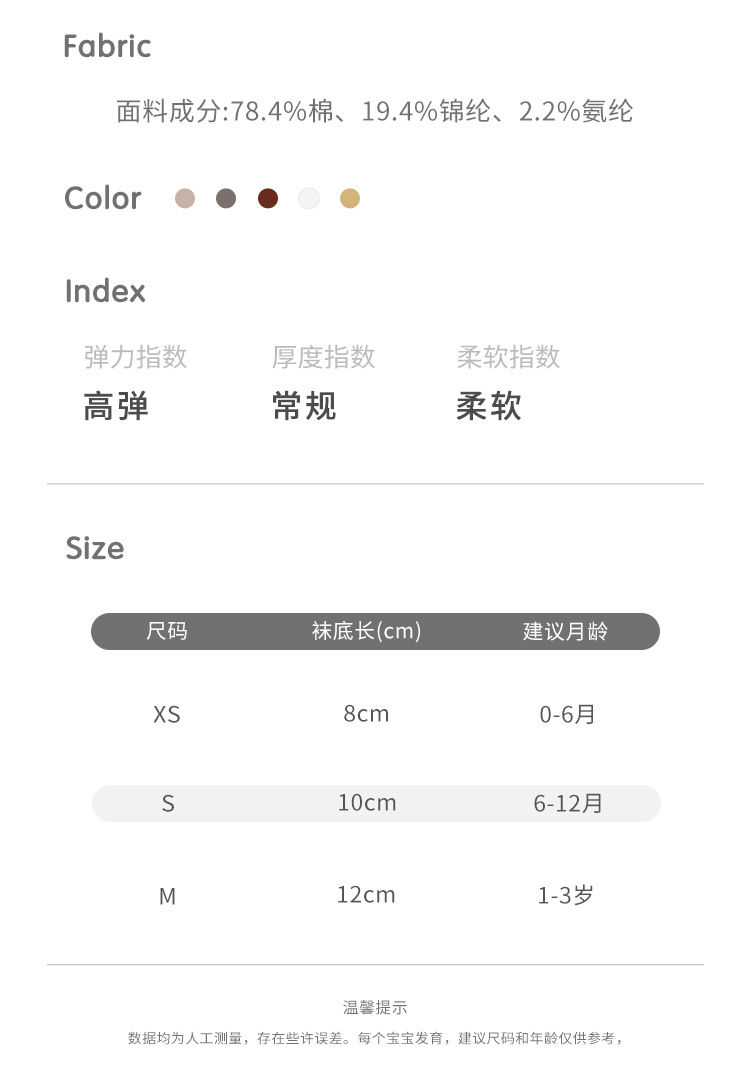Select the 柔软 softness value
Viewport: 750px width, 1085px height.
(489, 407)
